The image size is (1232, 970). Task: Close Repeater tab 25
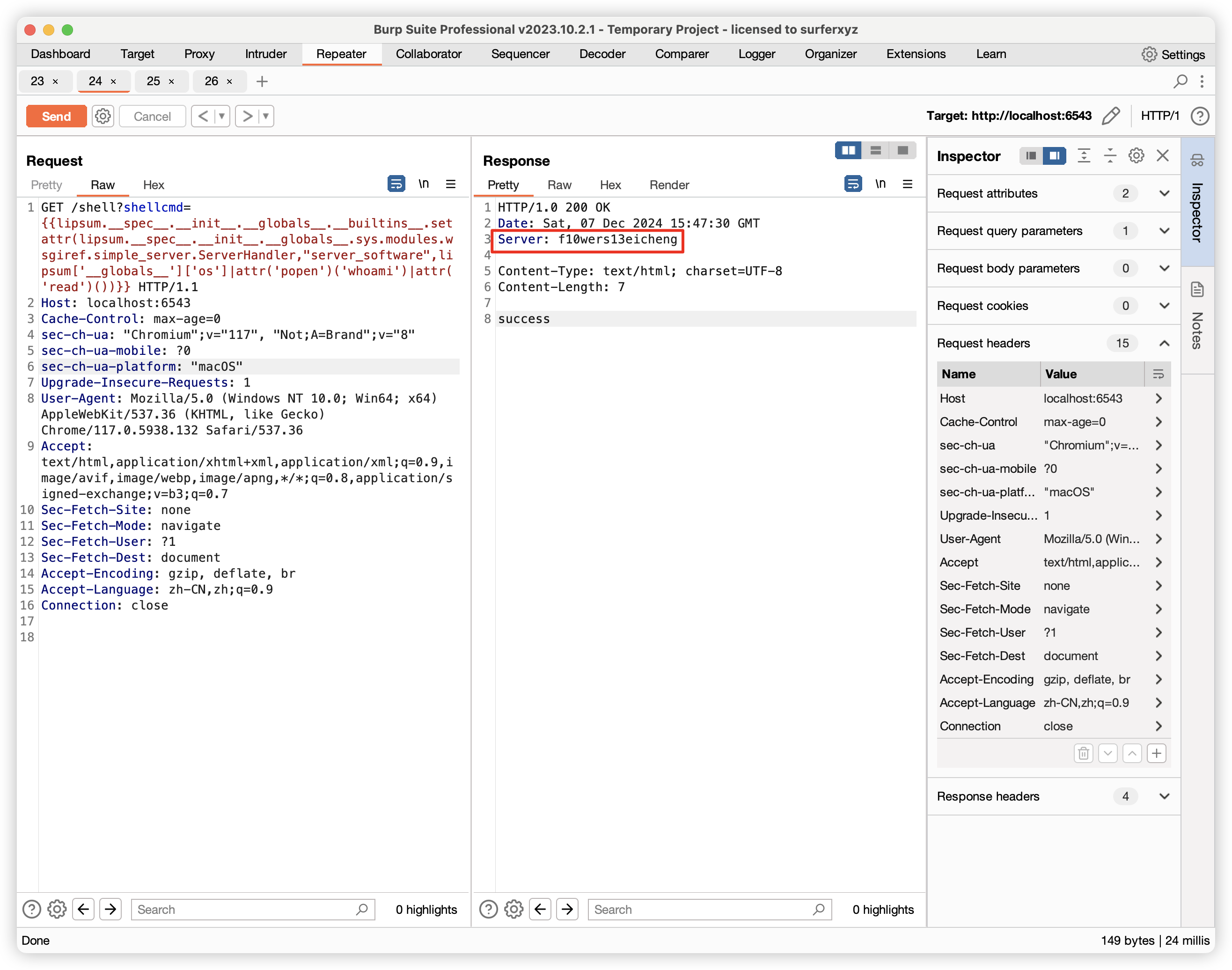(171, 82)
